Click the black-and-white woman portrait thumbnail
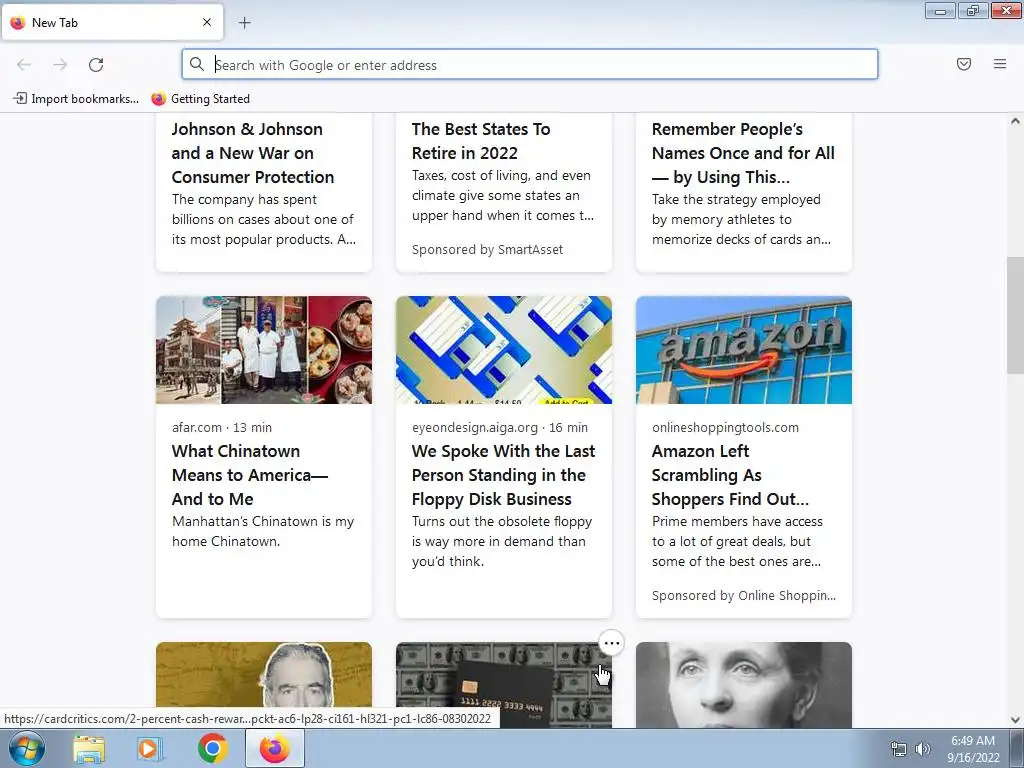Screen dimensions: 1024x768 (x=744, y=685)
